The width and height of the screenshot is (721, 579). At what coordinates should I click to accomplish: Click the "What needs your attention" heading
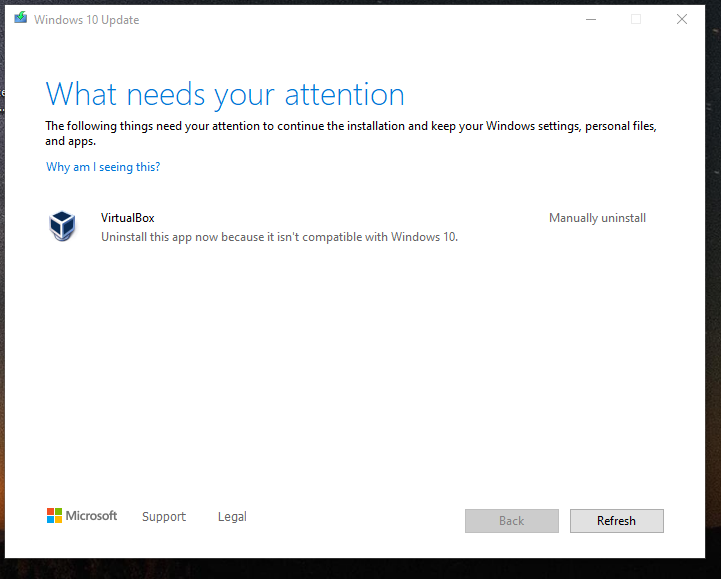pos(225,95)
